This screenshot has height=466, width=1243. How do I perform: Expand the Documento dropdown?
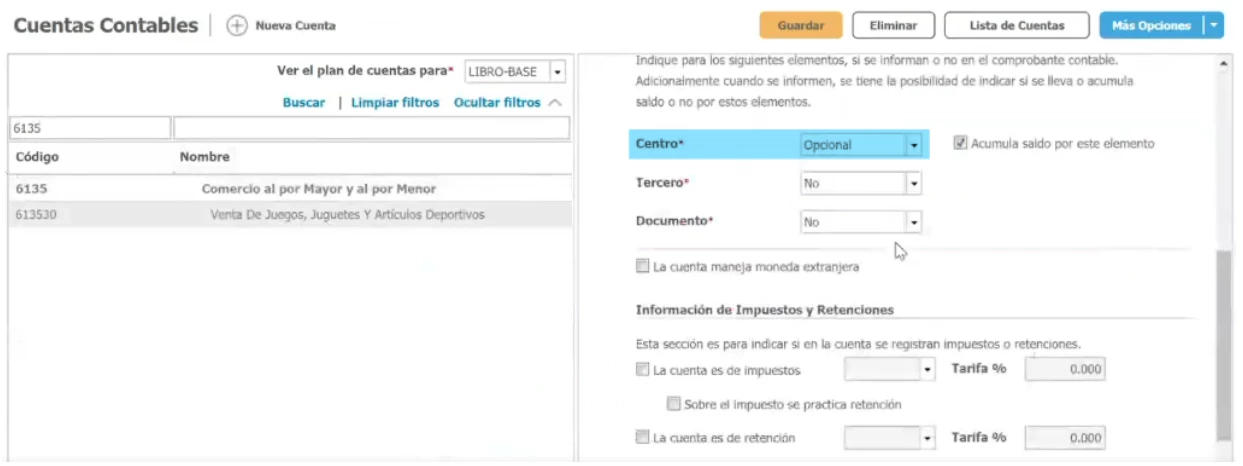pos(913,222)
